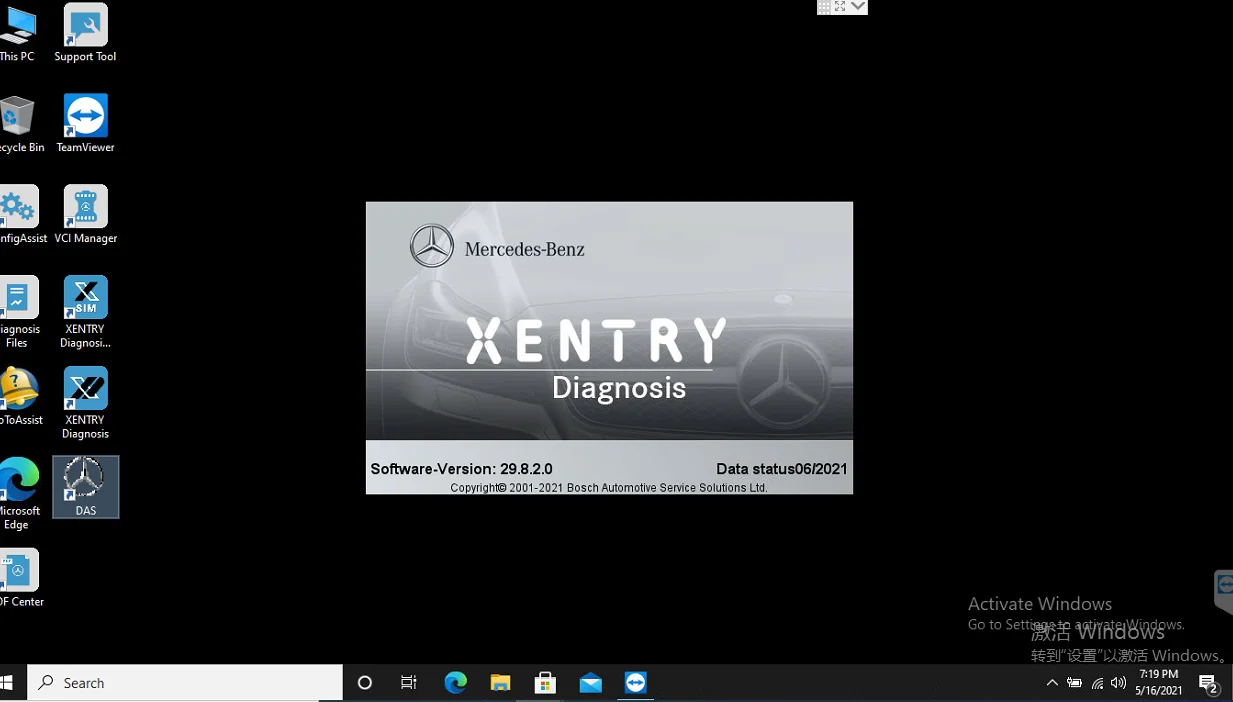Click the taskbar Search box
Image resolution: width=1233 pixels, height=702 pixels.
(x=185, y=683)
